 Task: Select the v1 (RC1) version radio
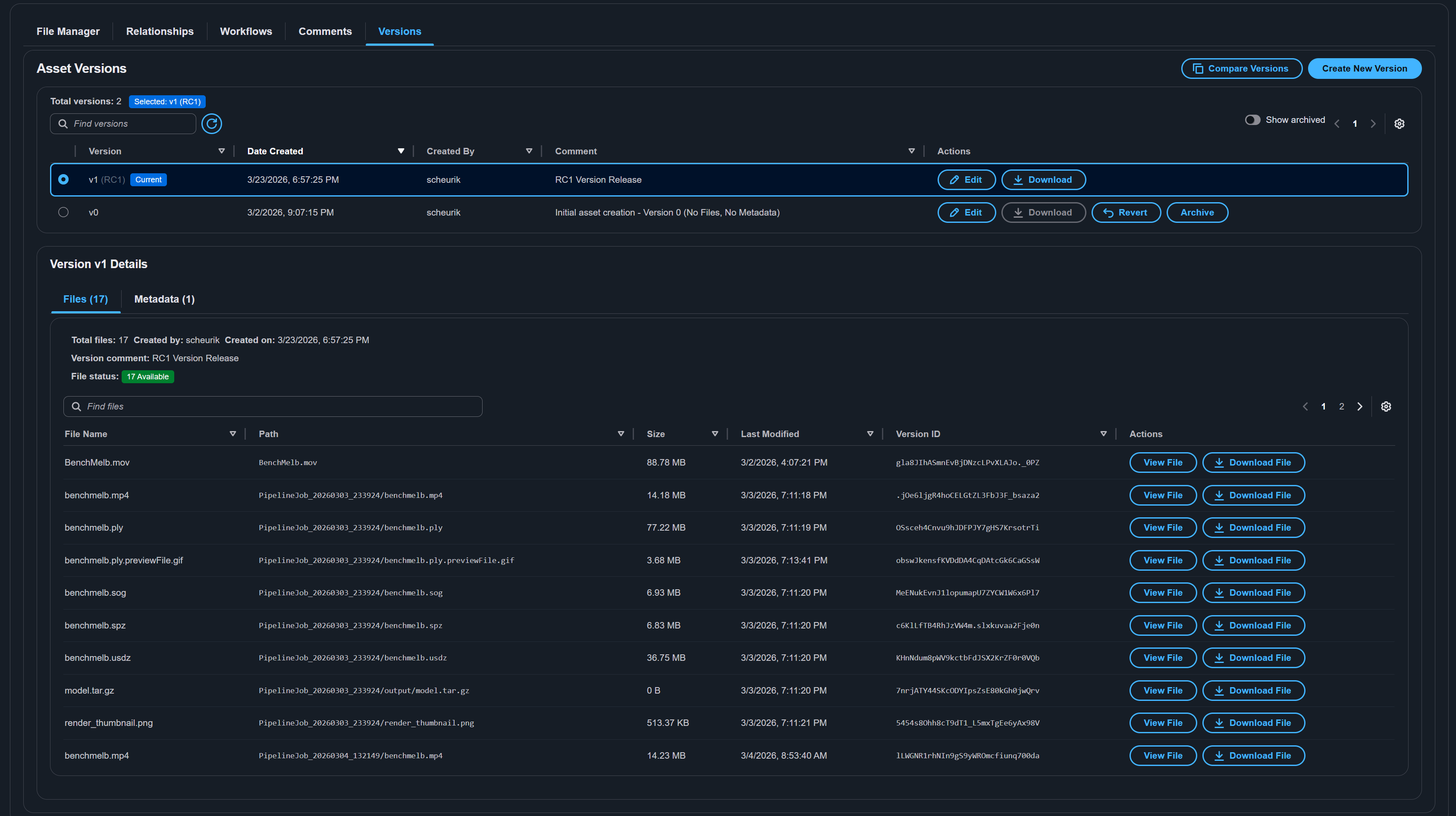[x=63, y=179]
